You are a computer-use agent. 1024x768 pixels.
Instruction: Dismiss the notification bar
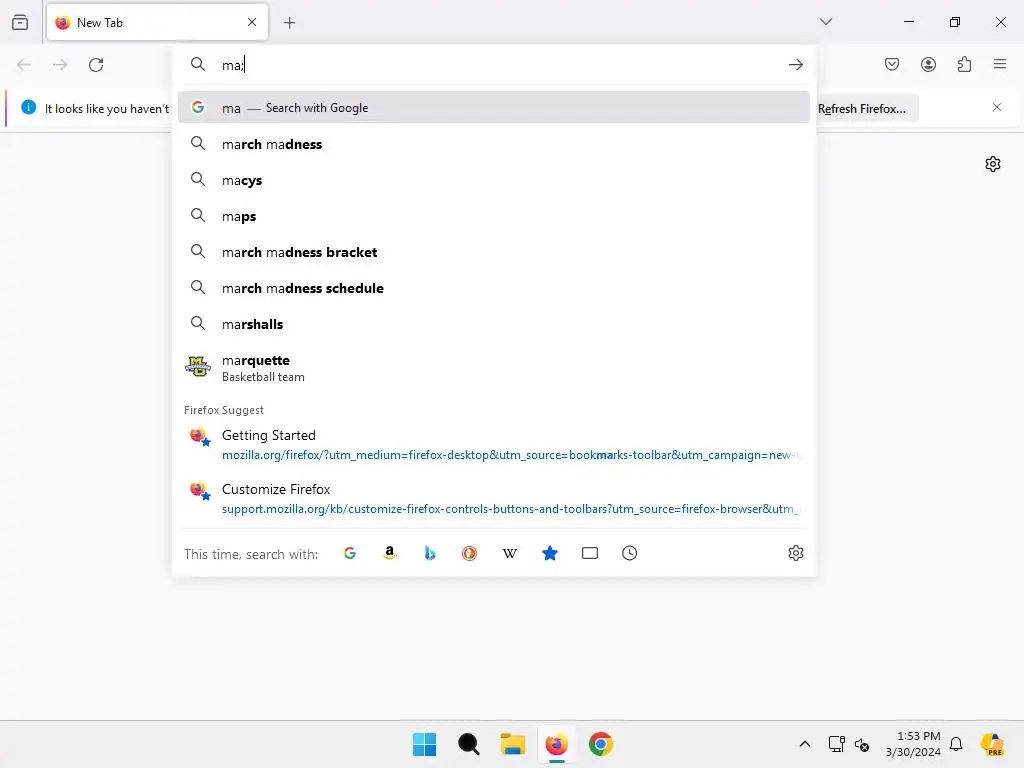997,107
